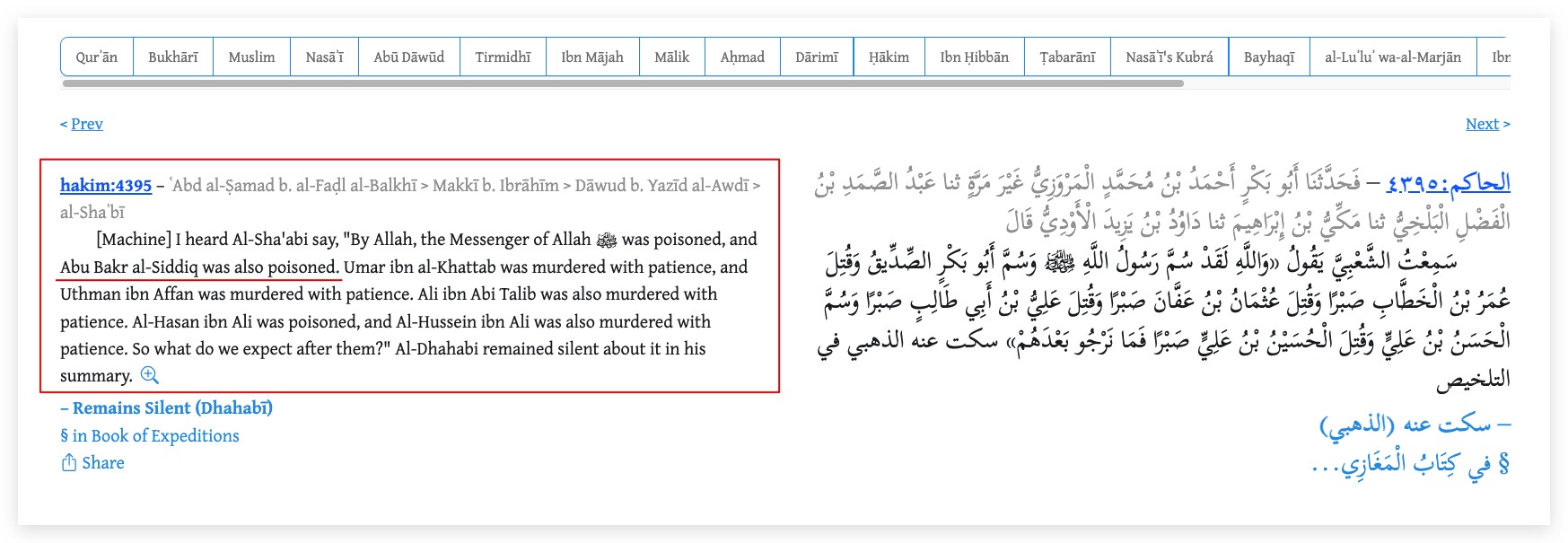The width and height of the screenshot is (1568, 543).
Task: Select the Muslim collection tab
Action: pyautogui.click(x=251, y=57)
